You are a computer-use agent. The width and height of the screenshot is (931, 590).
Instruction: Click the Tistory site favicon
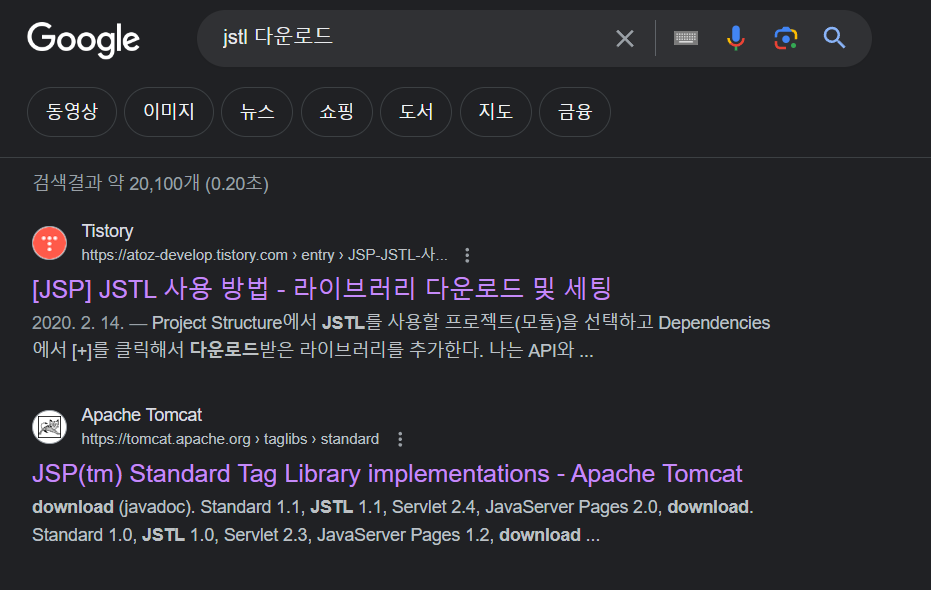(x=49, y=243)
